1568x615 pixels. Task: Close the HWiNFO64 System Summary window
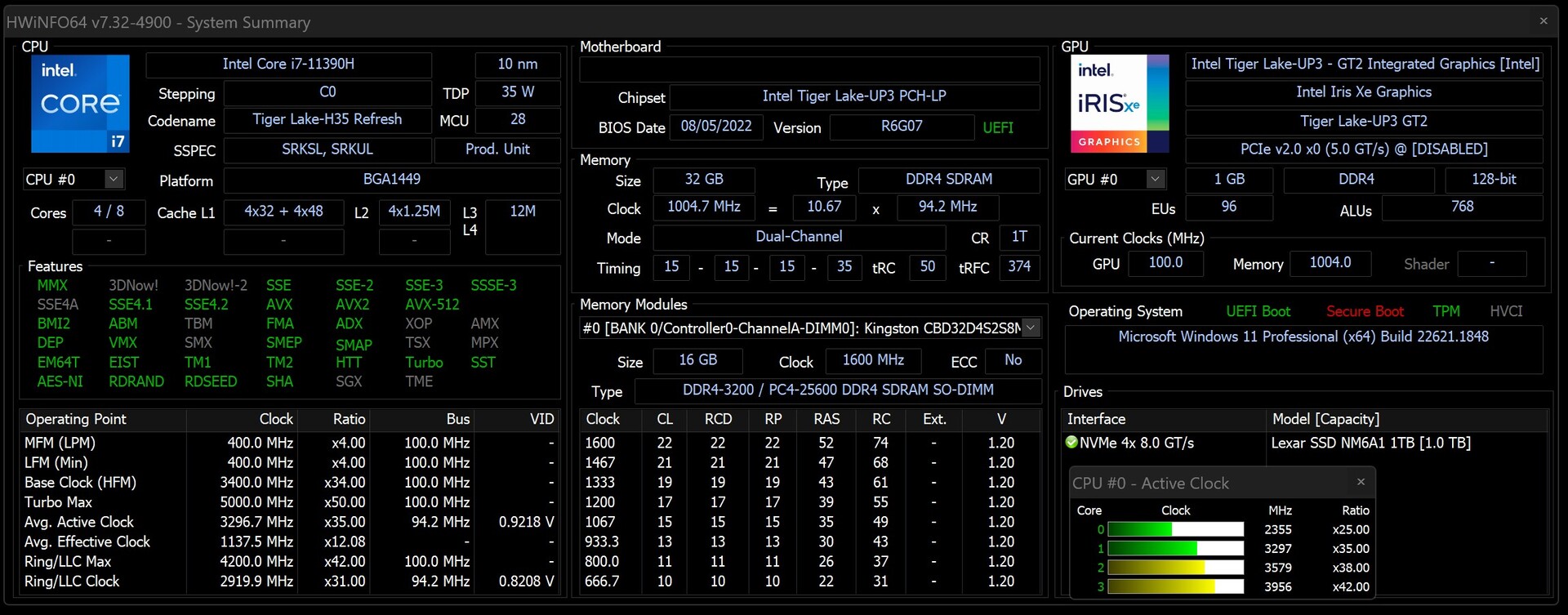[1543, 21]
